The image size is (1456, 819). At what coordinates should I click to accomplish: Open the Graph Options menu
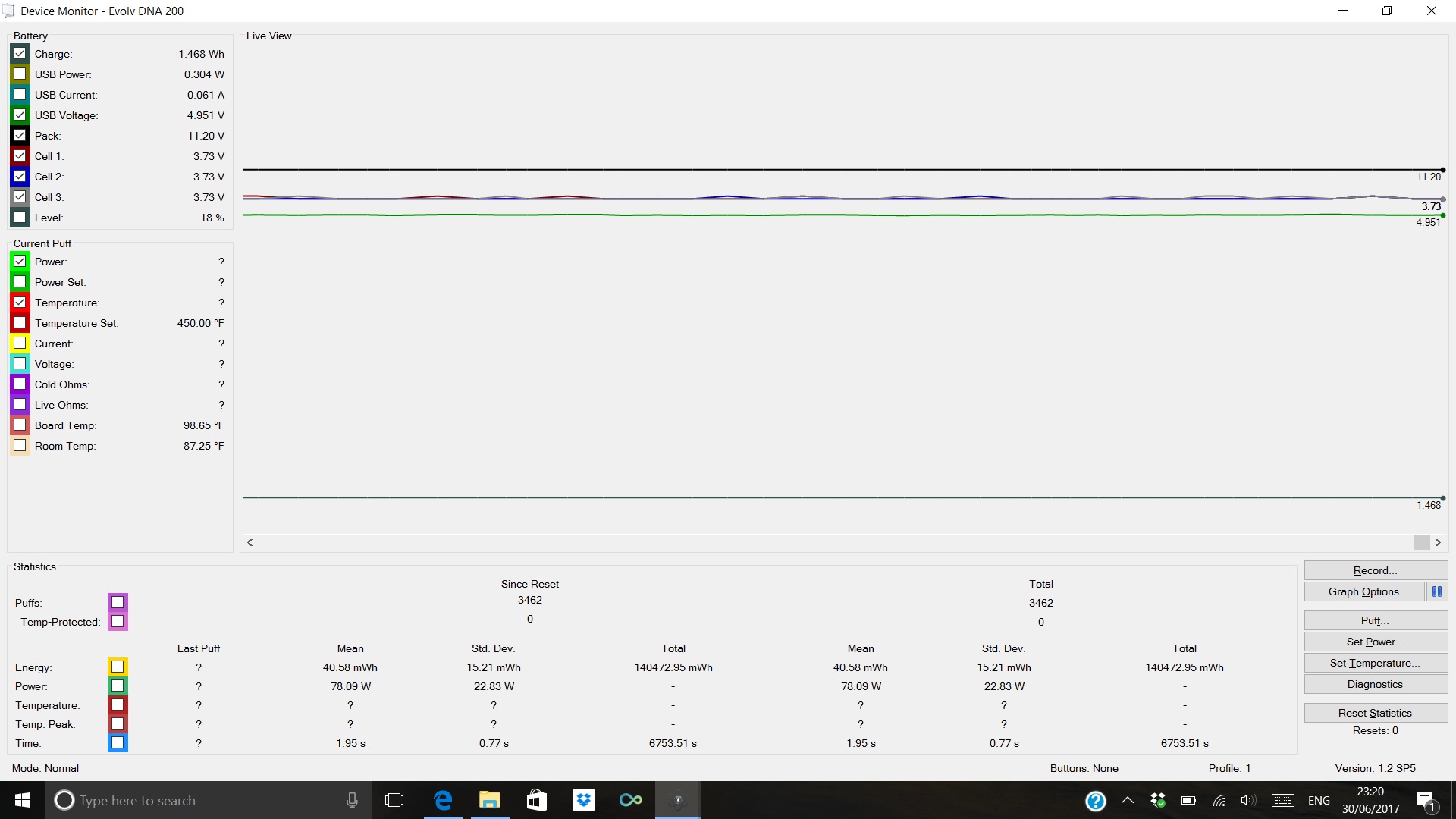click(1363, 591)
